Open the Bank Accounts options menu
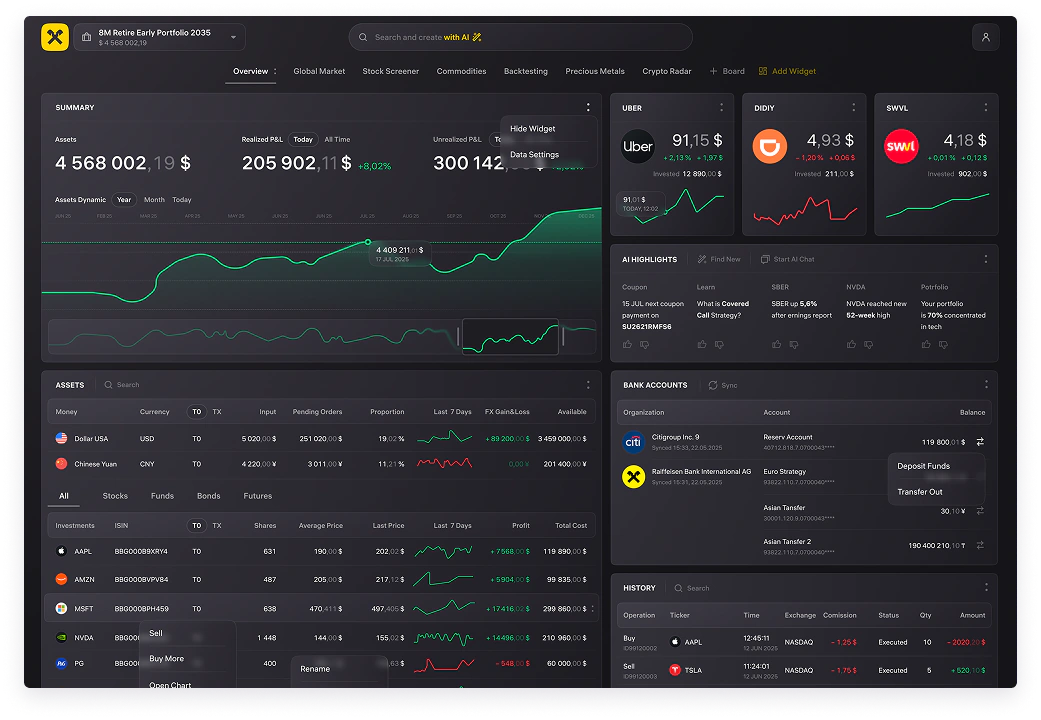Image resolution: width=1041 pixels, height=720 pixels. pyautogui.click(x=986, y=385)
